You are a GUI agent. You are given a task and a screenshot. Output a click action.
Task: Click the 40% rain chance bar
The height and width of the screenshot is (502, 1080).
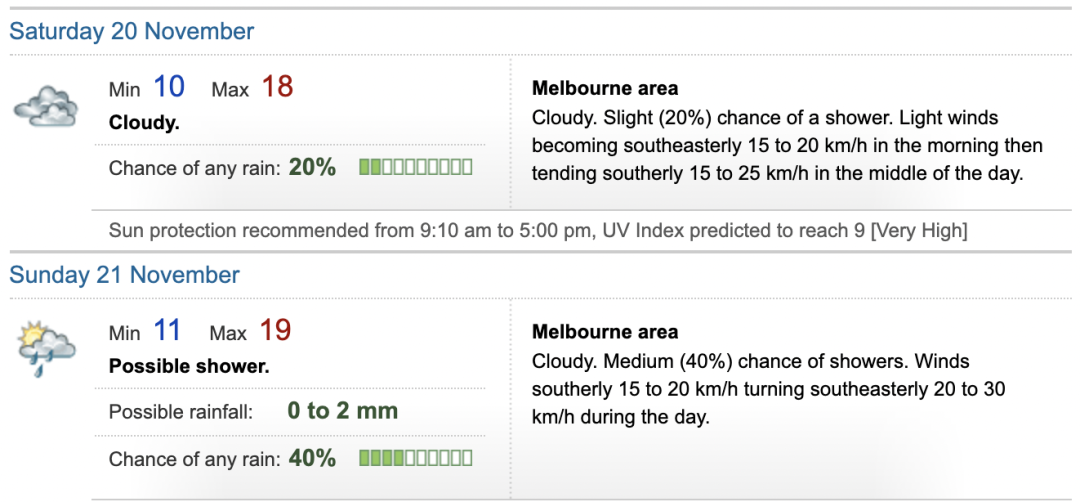[415, 458]
